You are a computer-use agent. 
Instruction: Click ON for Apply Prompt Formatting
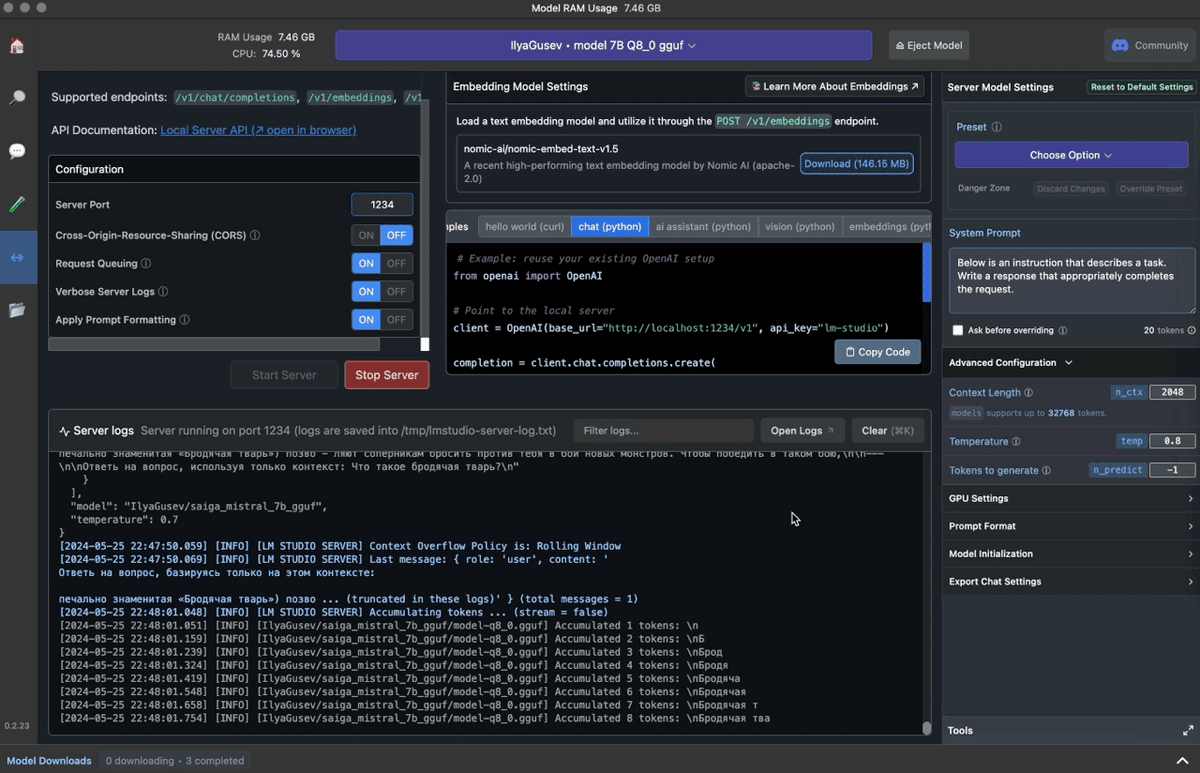click(x=366, y=320)
